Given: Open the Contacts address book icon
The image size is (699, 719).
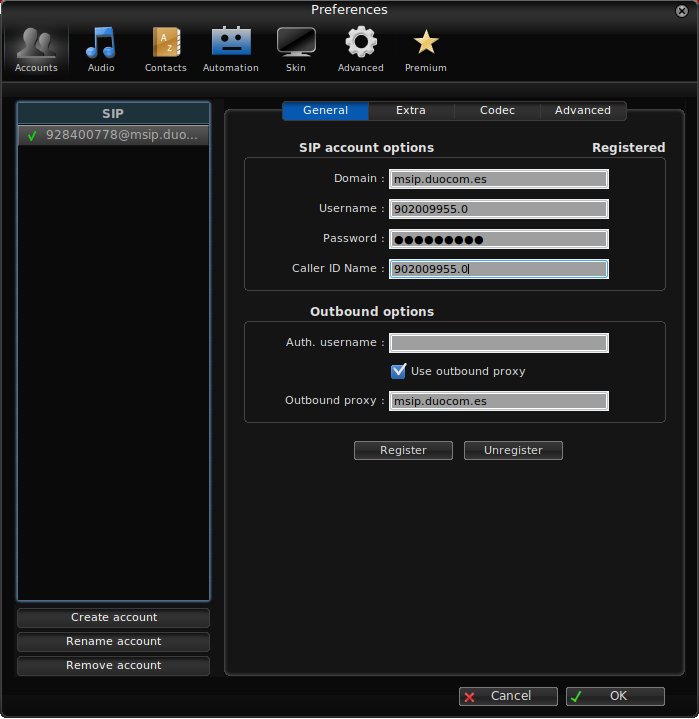Looking at the screenshot, I should (166, 48).
